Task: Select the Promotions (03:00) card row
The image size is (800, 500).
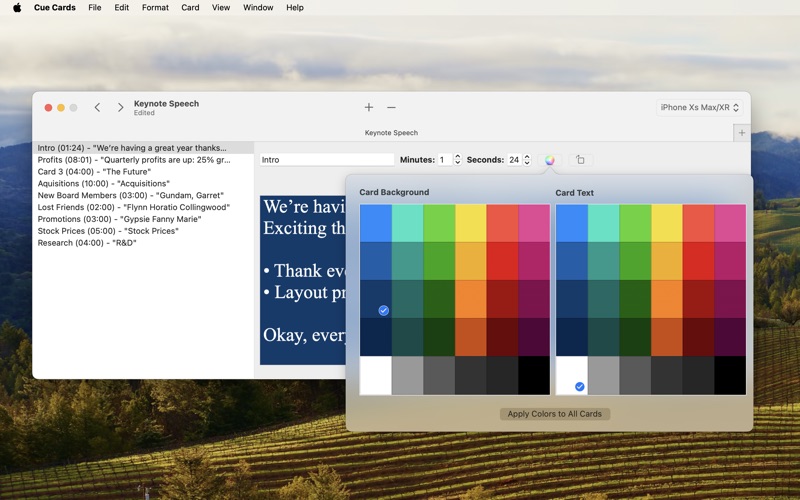Action: pyautogui.click(x=143, y=219)
